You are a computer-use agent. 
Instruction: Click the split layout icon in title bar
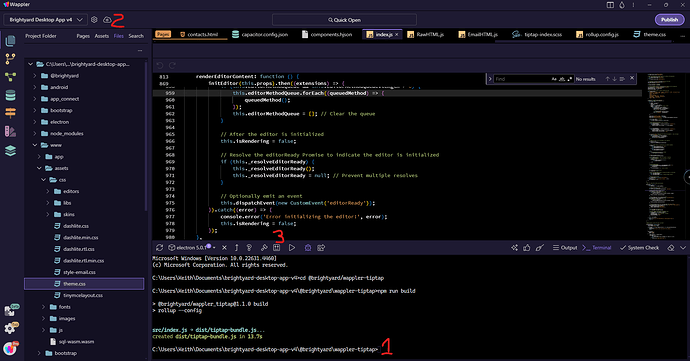pos(610,5)
